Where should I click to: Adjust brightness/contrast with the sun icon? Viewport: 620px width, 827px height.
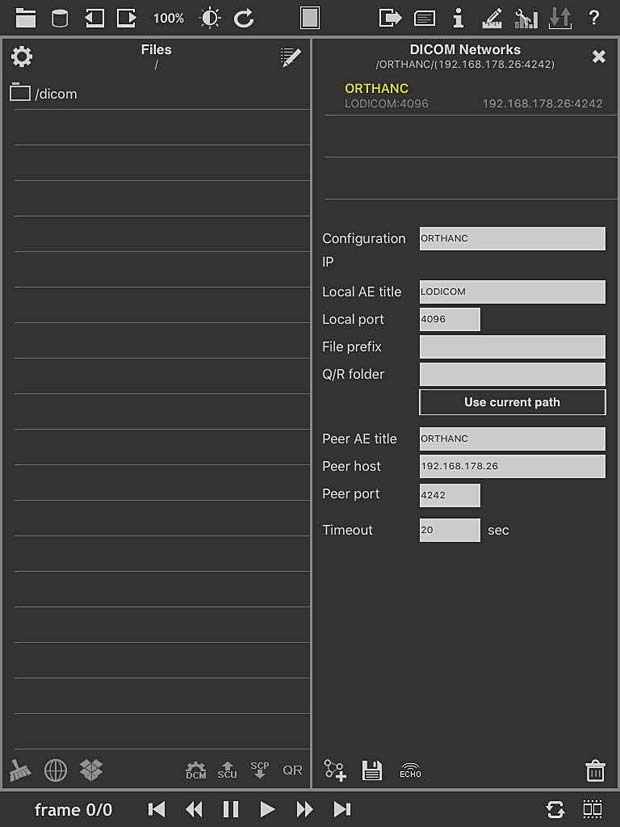[x=210, y=18]
